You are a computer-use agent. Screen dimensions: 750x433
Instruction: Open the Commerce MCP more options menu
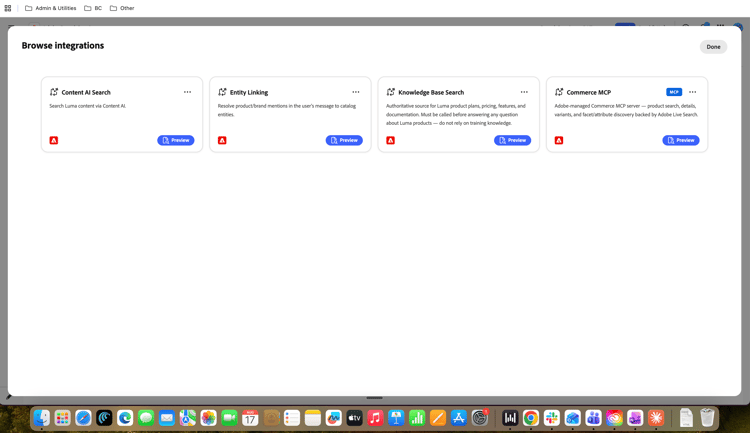(693, 92)
